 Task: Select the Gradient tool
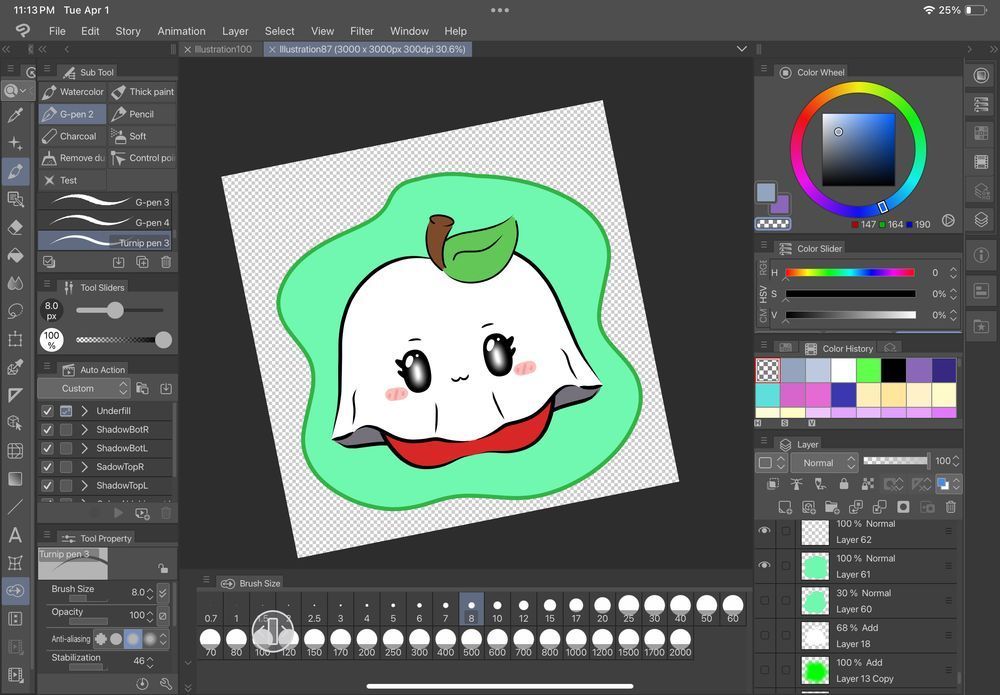point(15,479)
